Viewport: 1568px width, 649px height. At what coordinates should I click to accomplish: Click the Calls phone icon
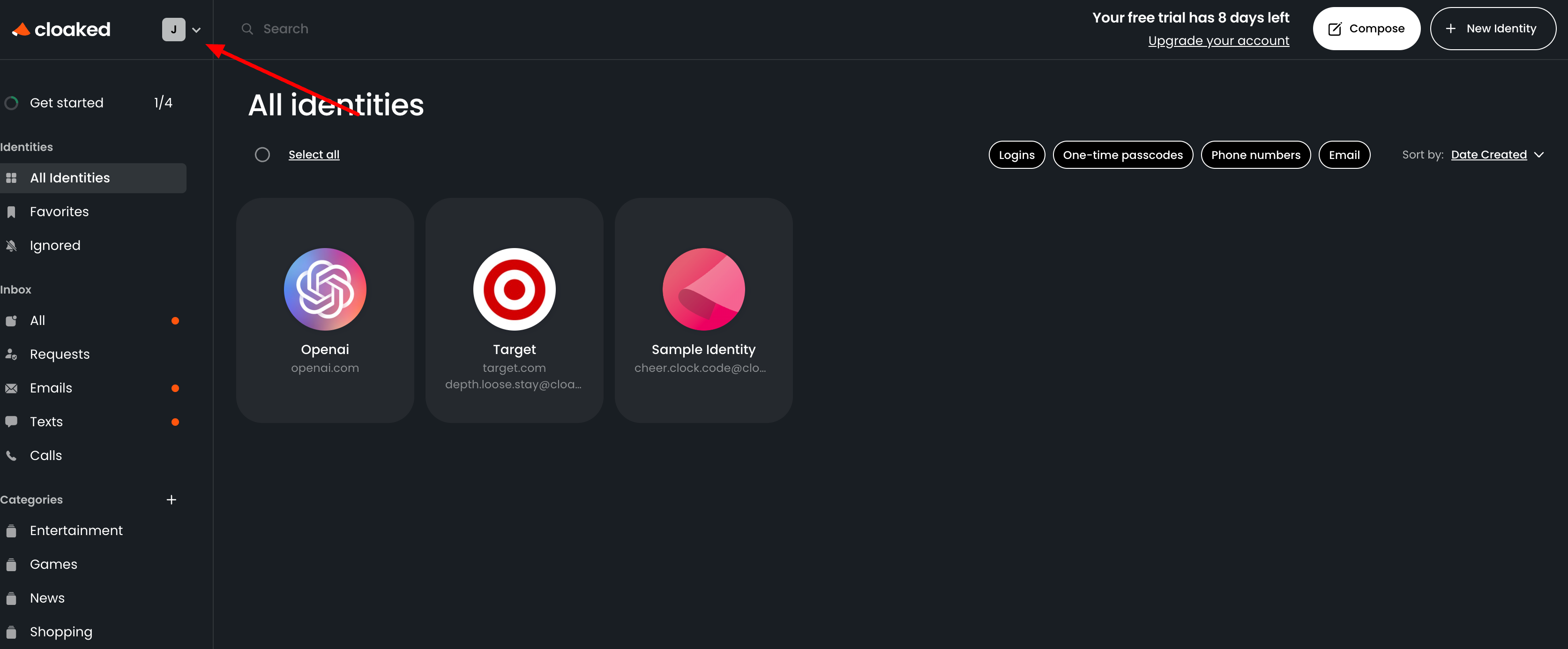(11, 455)
